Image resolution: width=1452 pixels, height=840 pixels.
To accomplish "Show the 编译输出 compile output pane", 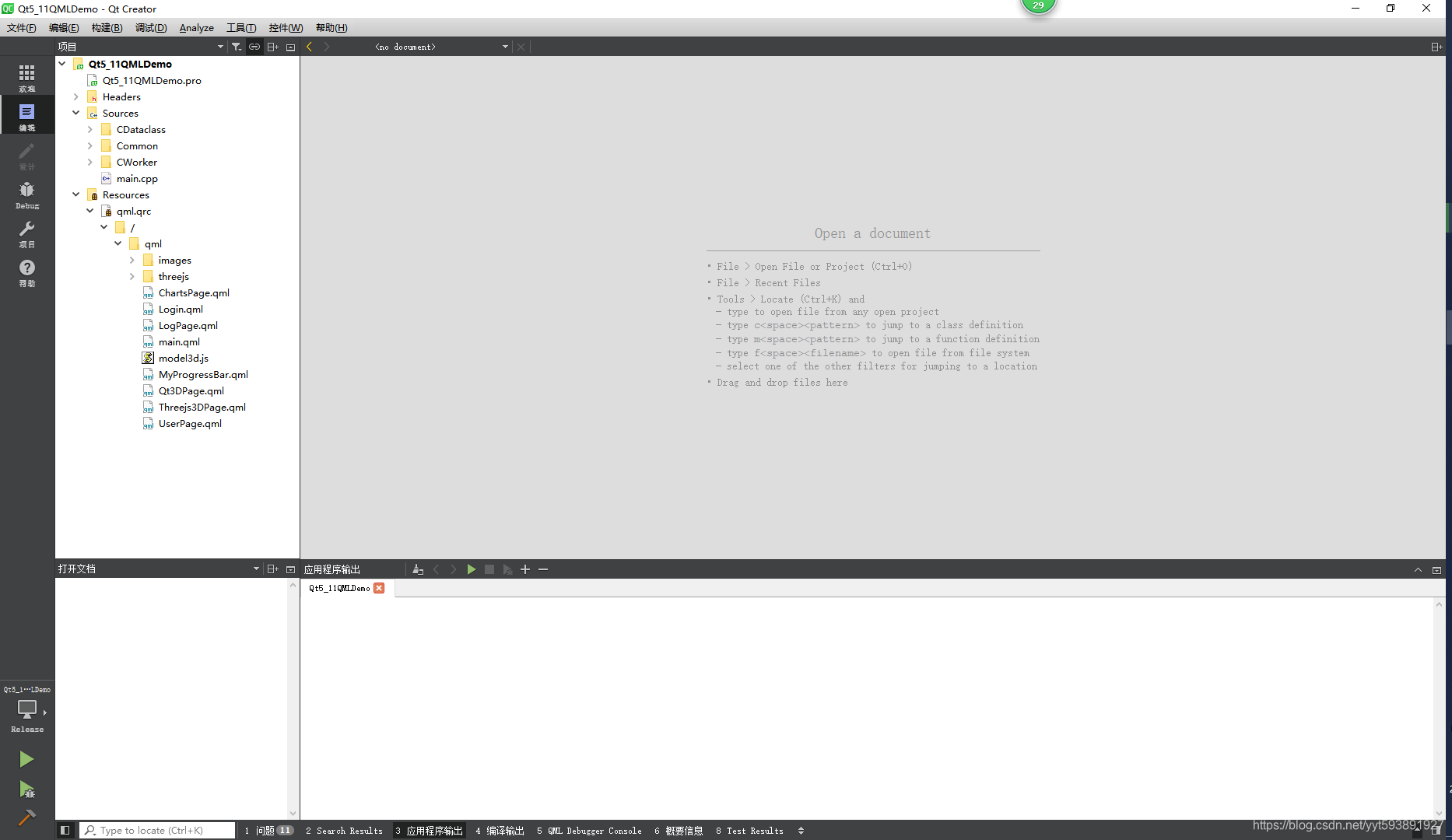I will (x=500, y=831).
